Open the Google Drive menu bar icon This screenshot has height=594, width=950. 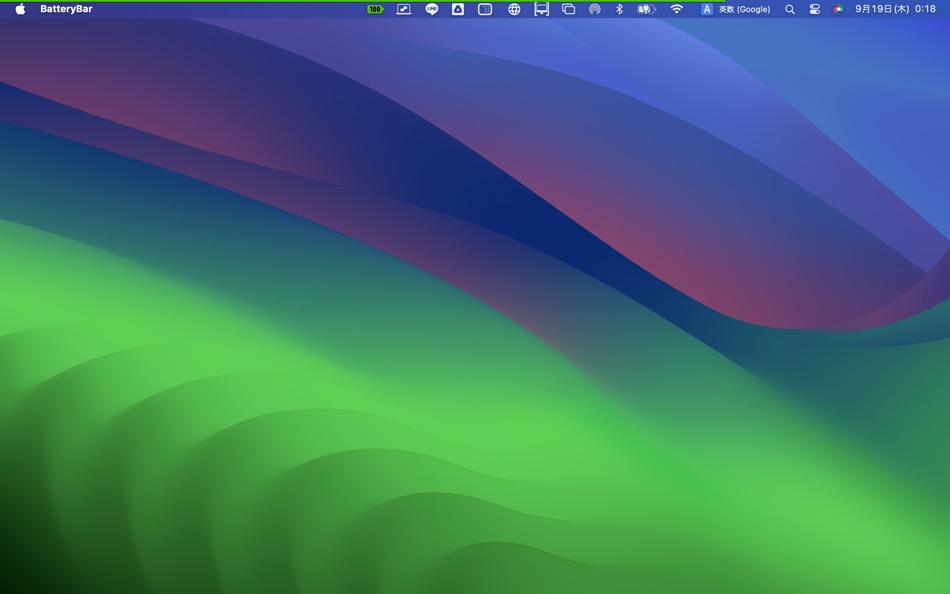[x=458, y=9]
